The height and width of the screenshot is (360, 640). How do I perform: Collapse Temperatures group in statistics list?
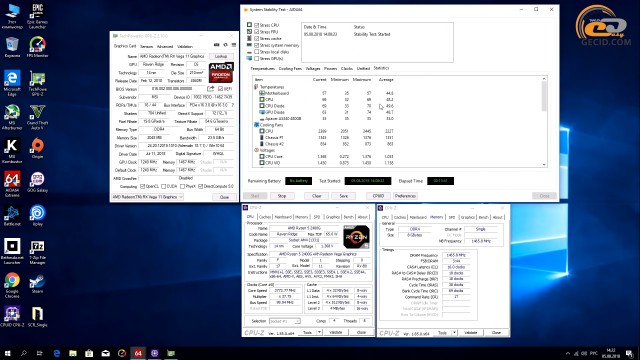point(256,87)
